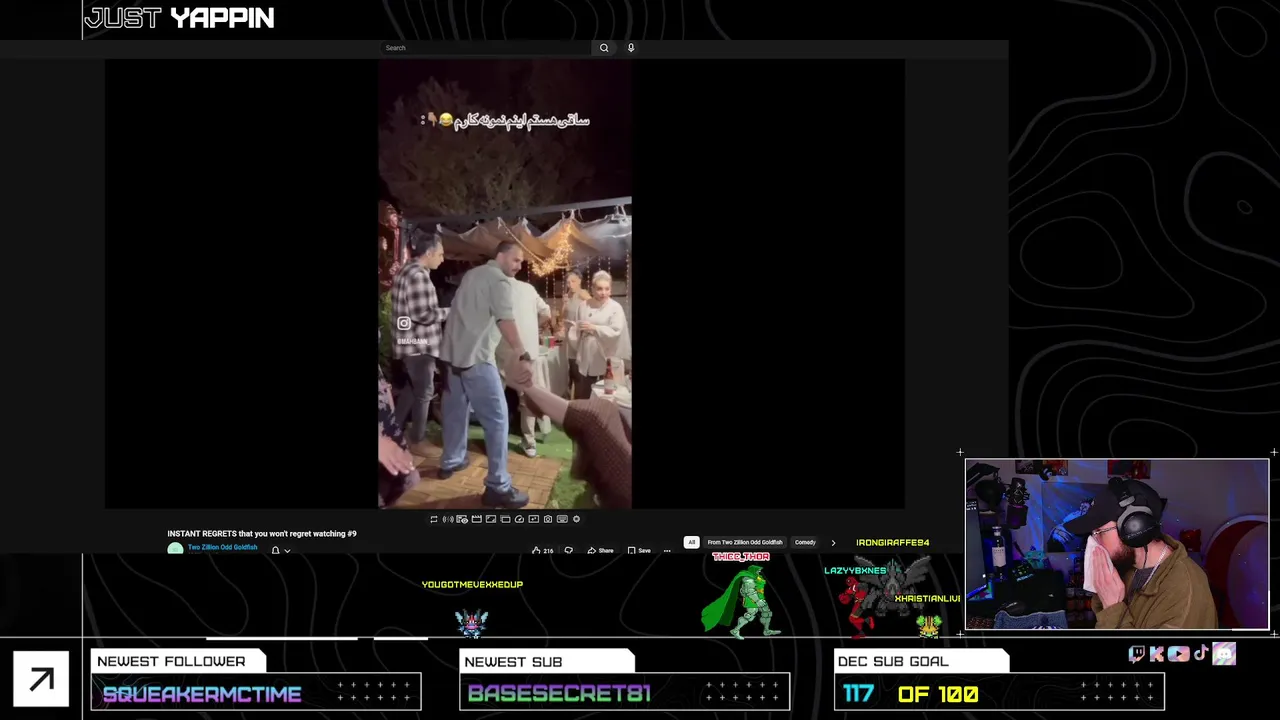Open the gear settings icon below the player
Screen dimensions: 1280x720
click(x=576, y=519)
